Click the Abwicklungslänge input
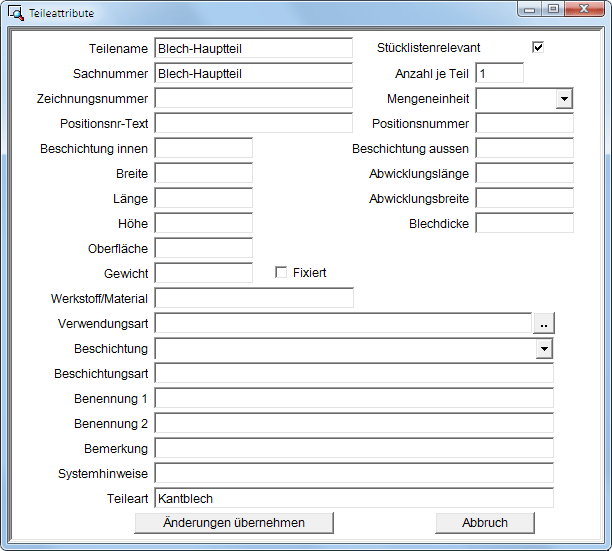Screen dimensions: 612x551 coord(525,173)
